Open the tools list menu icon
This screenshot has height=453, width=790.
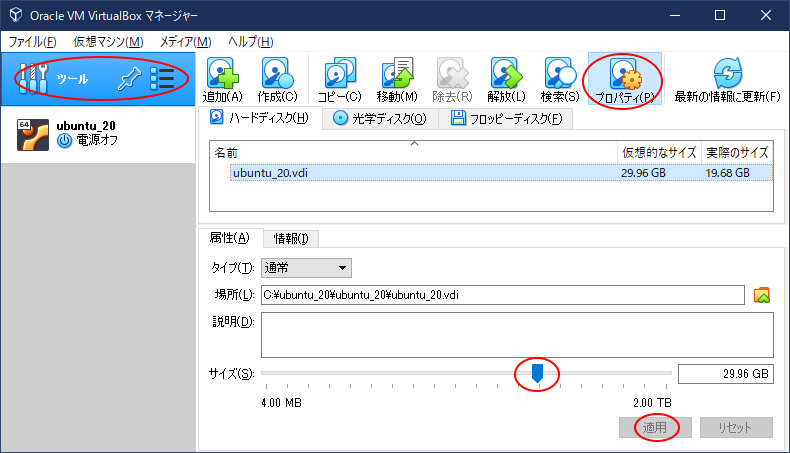(162, 79)
